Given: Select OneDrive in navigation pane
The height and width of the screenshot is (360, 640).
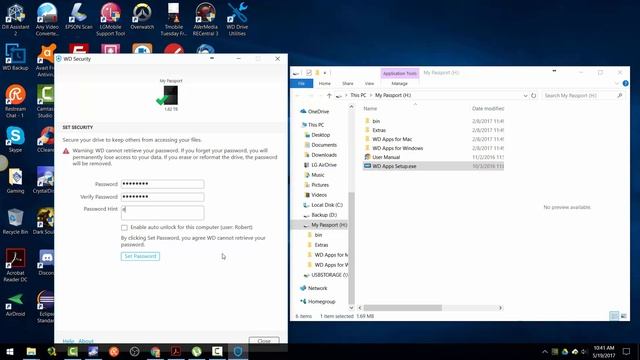Looking at the screenshot, I should pos(318,111).
